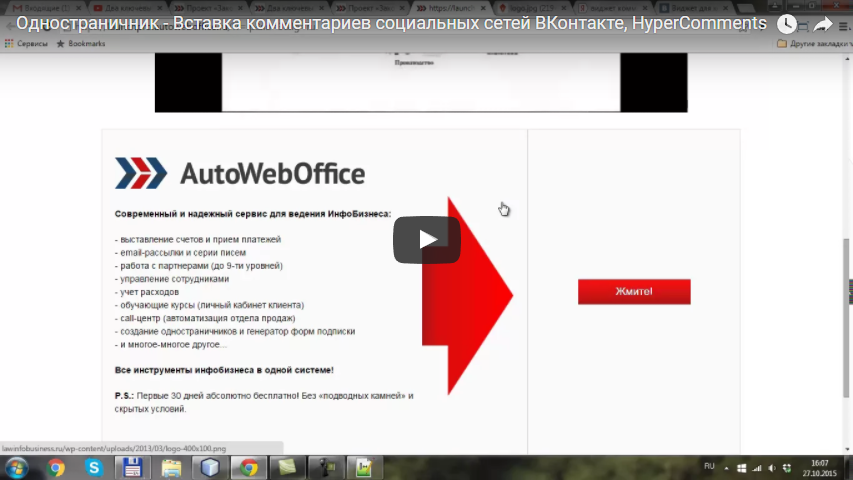
Task: Close the "https://launch" tab
Action: coord(483,8)
